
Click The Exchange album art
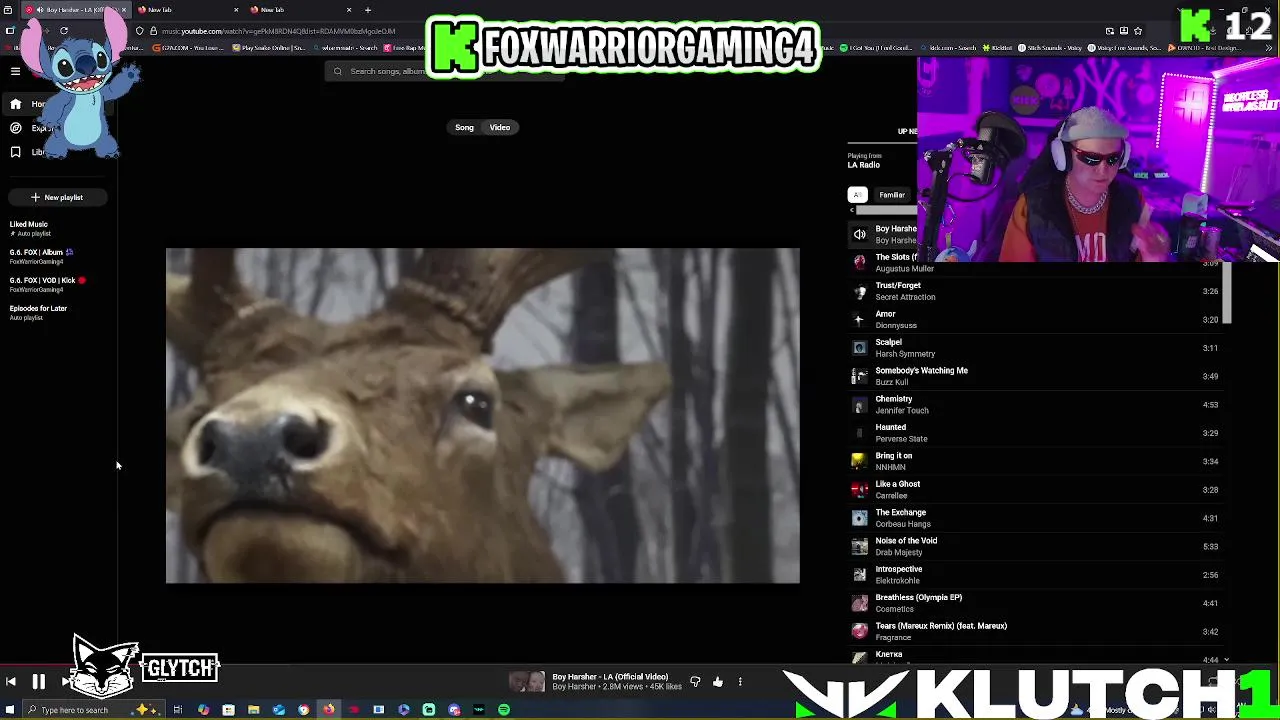coord(859,518)
